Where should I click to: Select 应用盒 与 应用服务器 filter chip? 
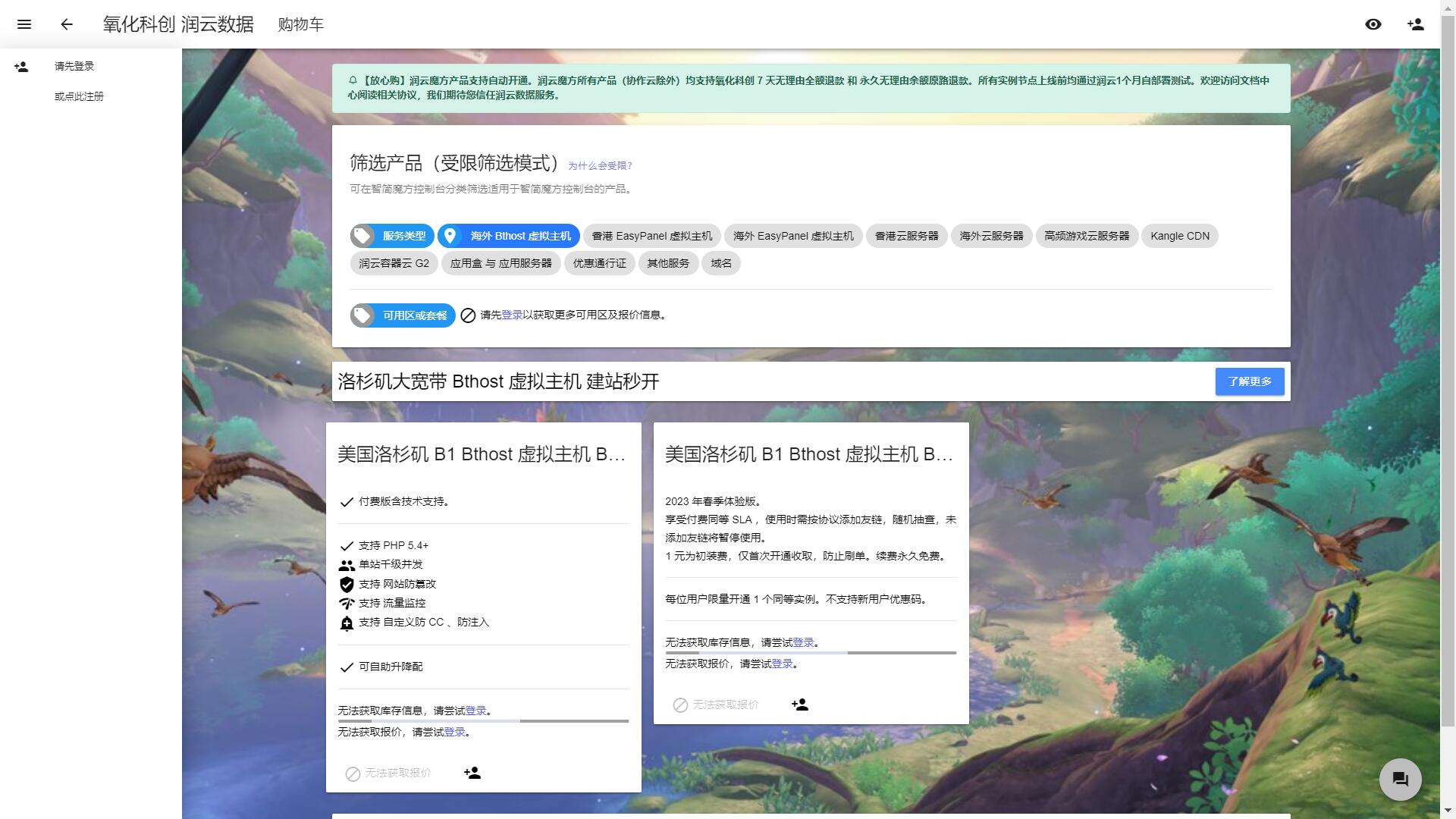click(500, 263)
